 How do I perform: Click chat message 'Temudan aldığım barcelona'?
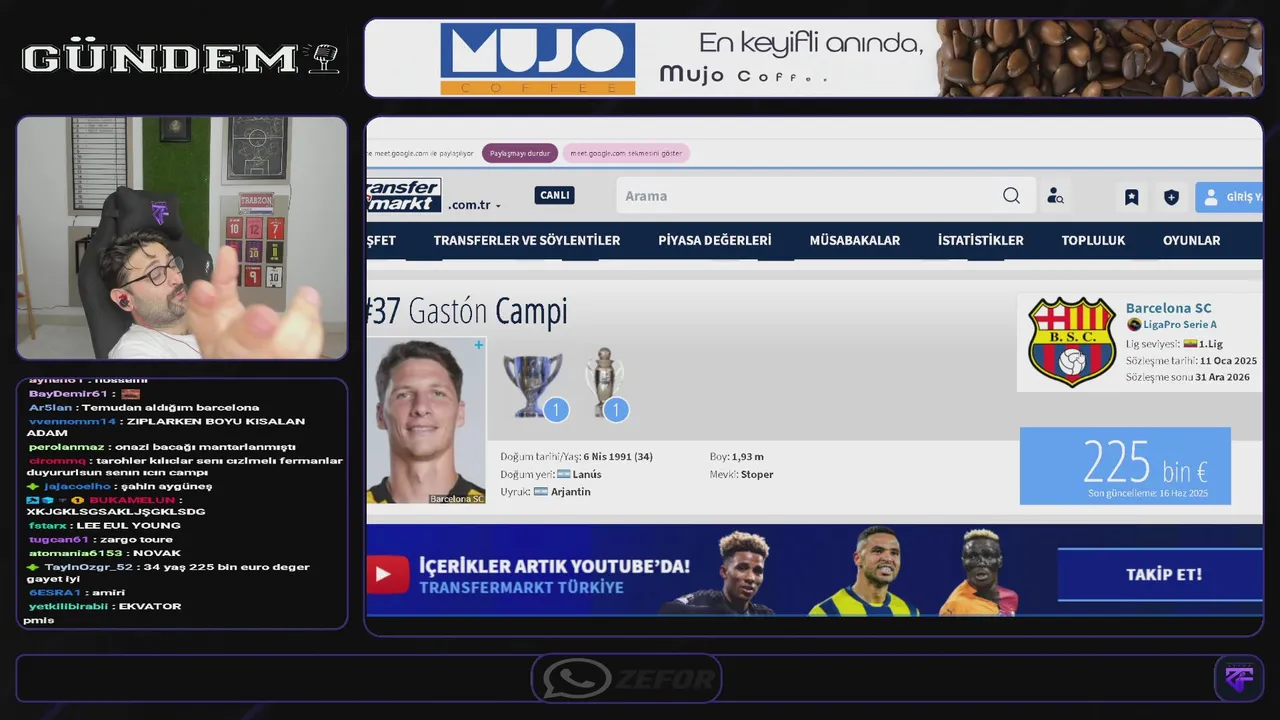point(170,407)
